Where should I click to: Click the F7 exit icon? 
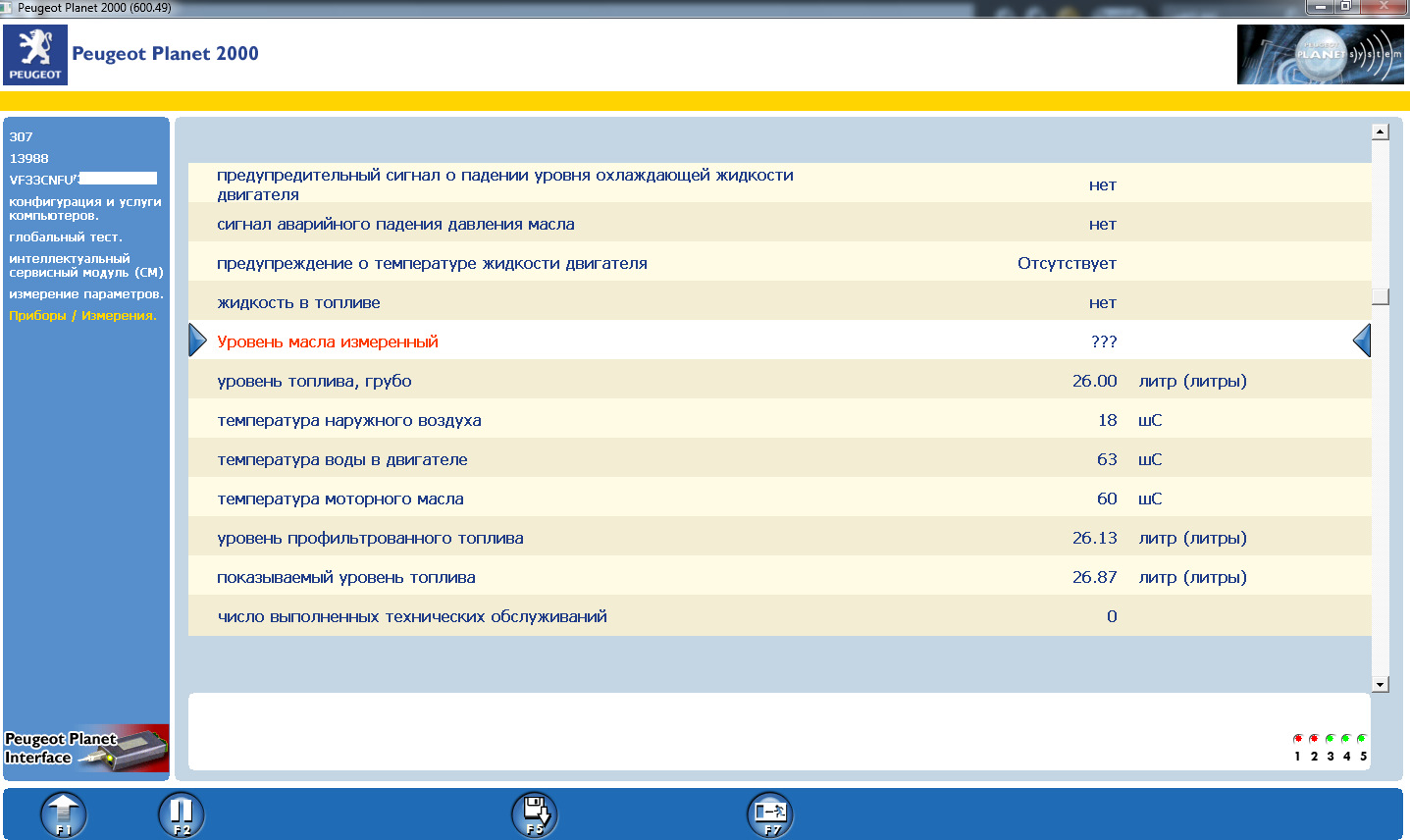pos(770,814)
